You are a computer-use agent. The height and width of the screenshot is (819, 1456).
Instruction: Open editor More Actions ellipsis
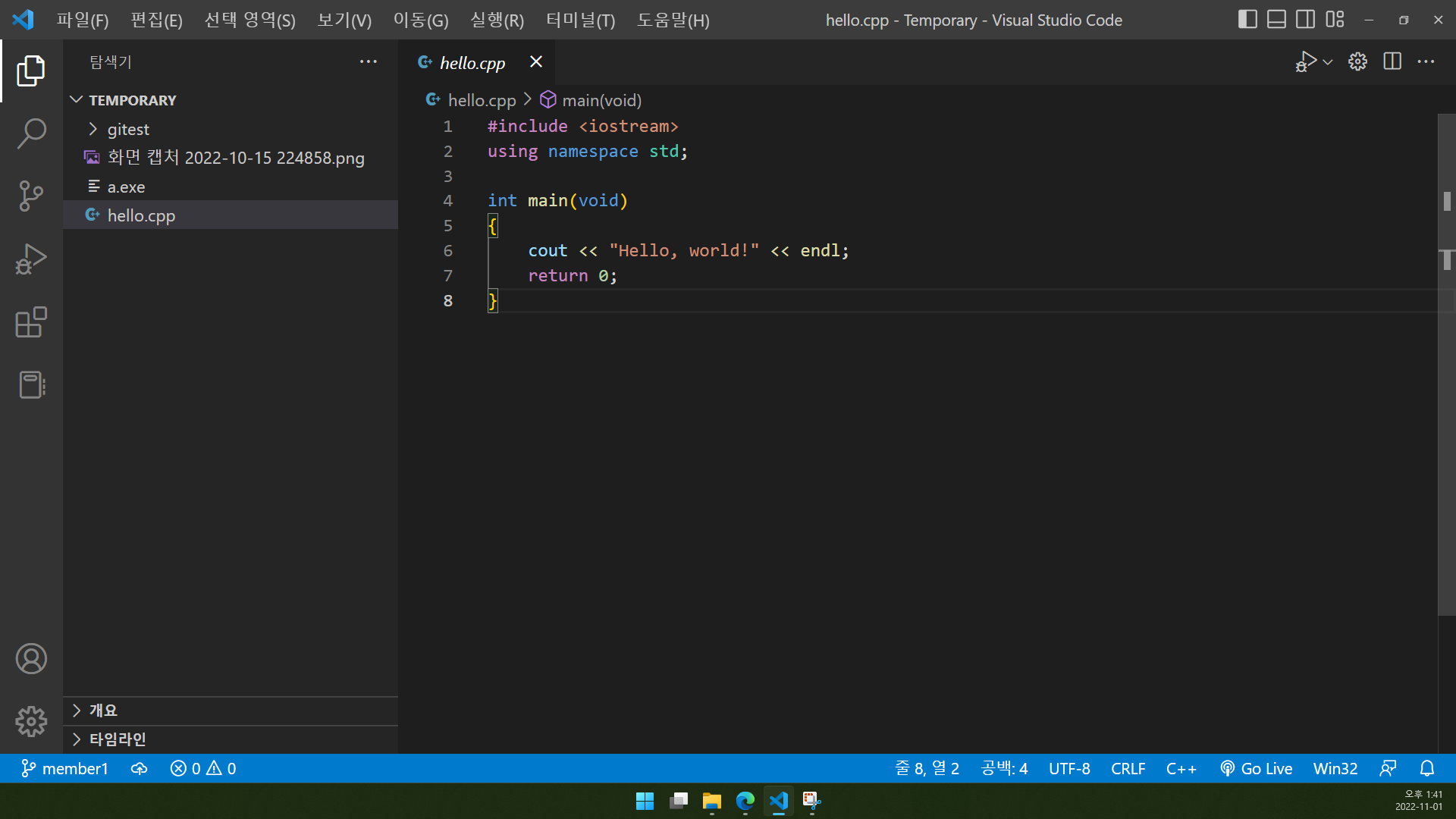1426,61
